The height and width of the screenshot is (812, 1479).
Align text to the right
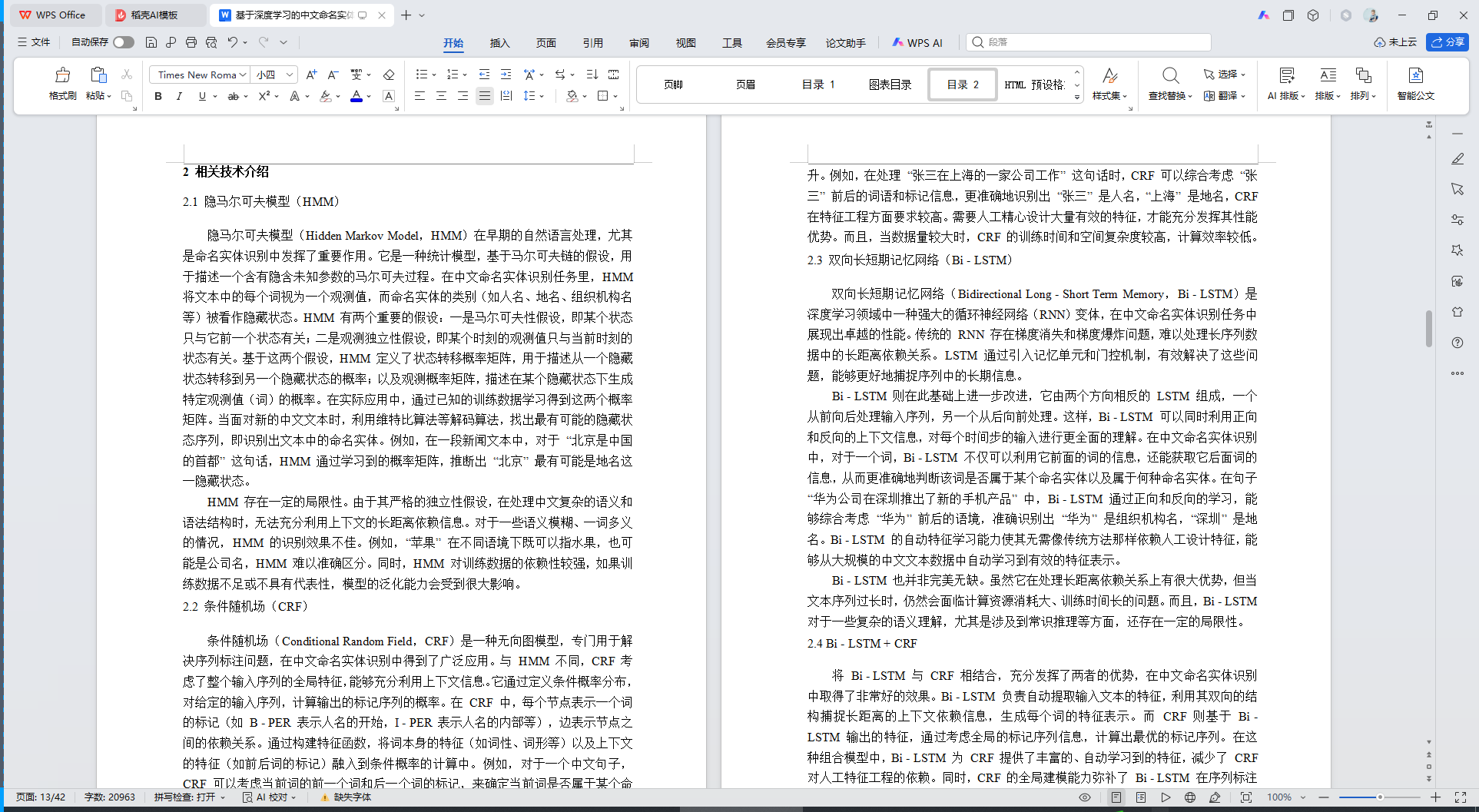coord(463,96)
